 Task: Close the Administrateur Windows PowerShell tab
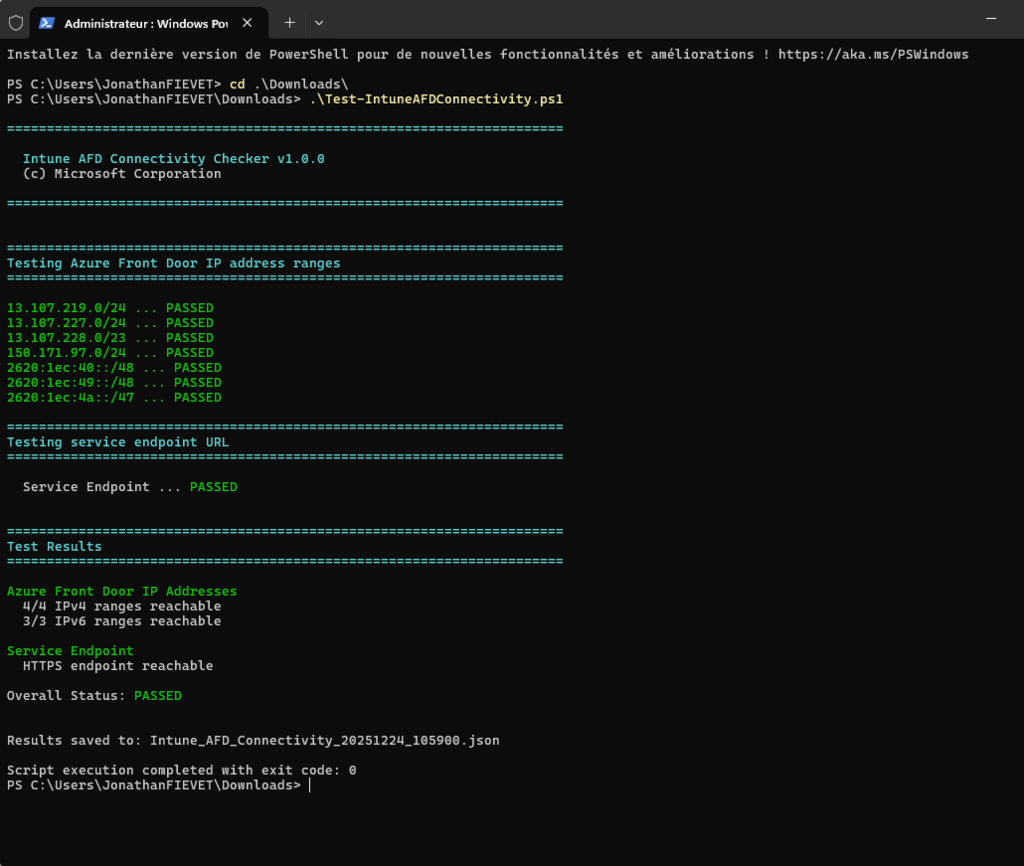(x=247, y=22)
